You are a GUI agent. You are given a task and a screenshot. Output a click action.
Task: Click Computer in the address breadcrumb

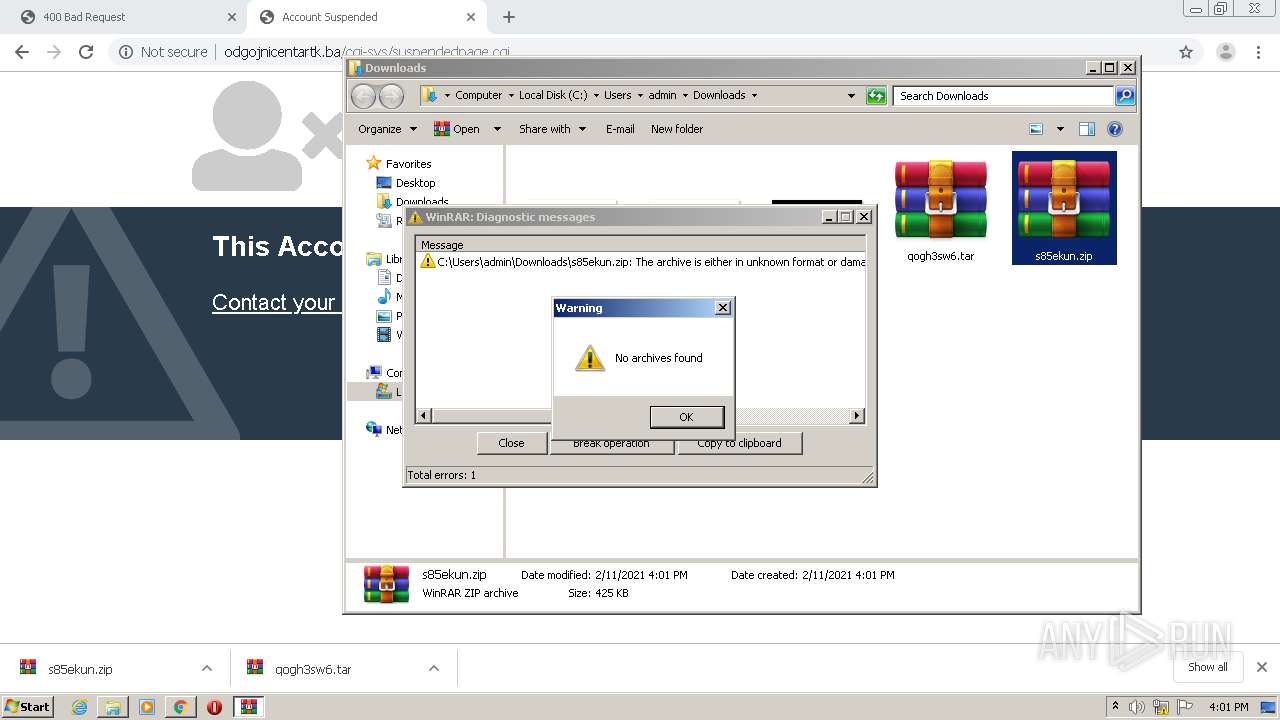pyautogui.click(x=478, y=96)
